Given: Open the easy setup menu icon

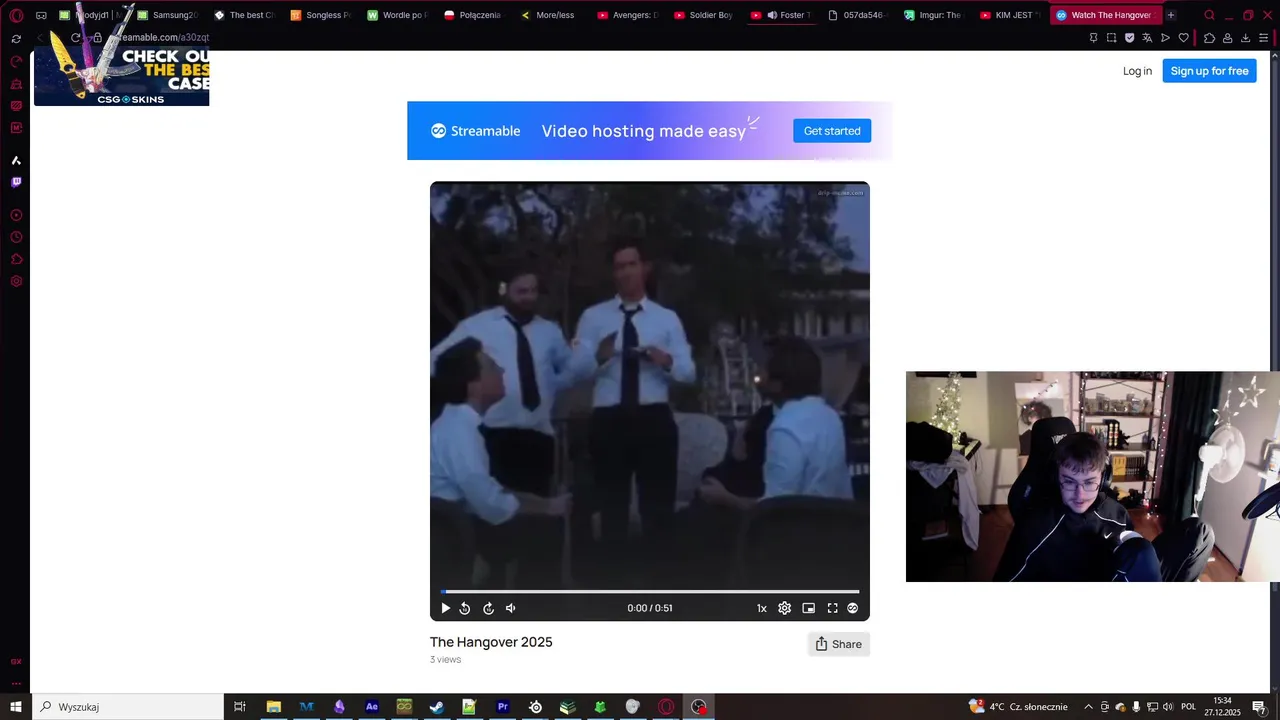Looking at the screenshot, I should (1266, 38).
